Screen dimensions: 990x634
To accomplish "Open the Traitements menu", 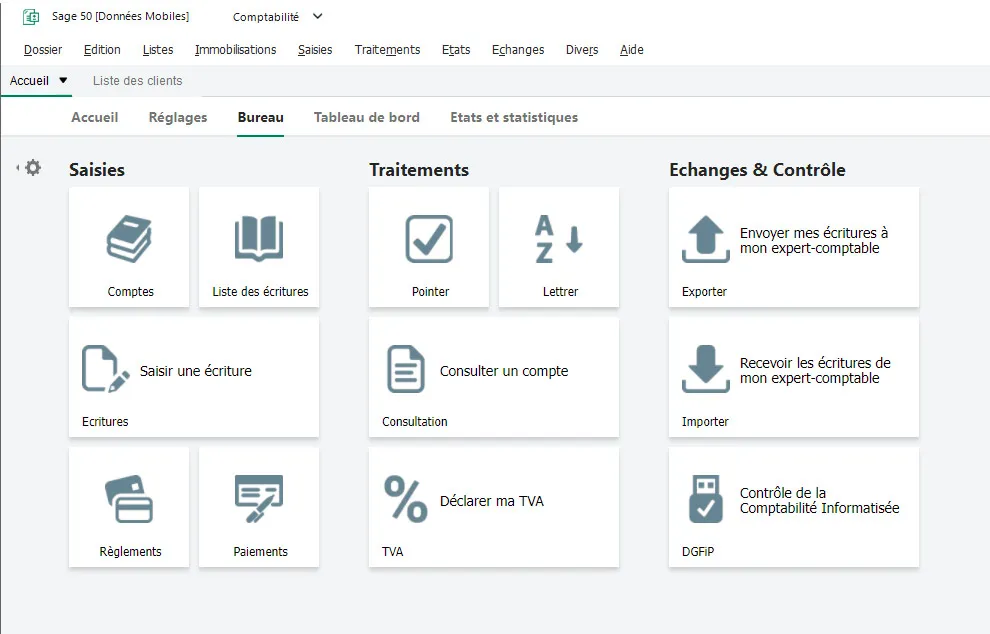I will pyautogui.click(x=387, y=50).
